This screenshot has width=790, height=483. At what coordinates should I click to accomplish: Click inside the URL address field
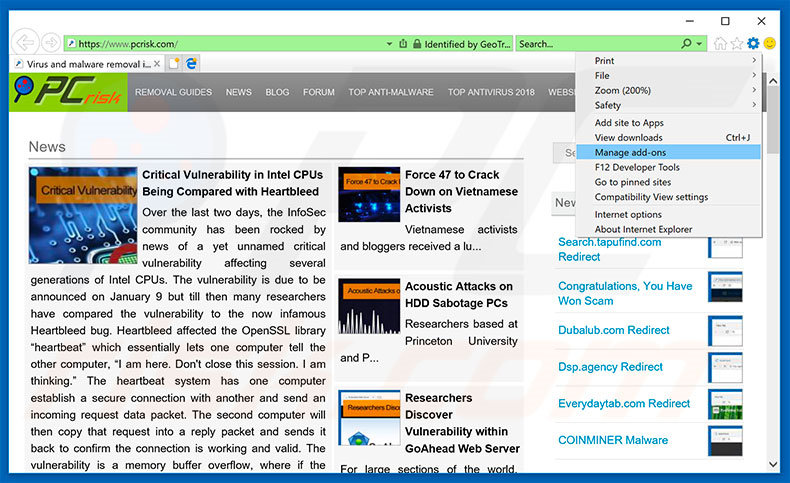[x=229, y=44]
